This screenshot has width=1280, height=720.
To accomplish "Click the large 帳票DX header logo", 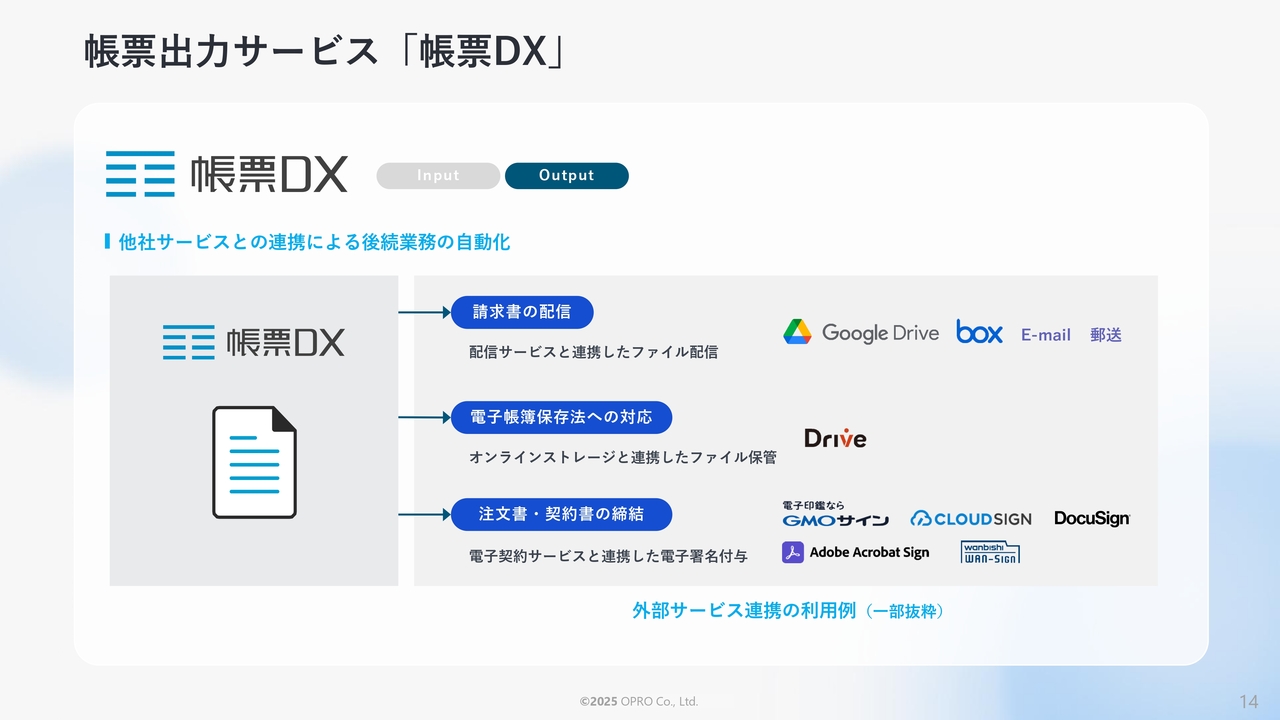I will [227, 174].
